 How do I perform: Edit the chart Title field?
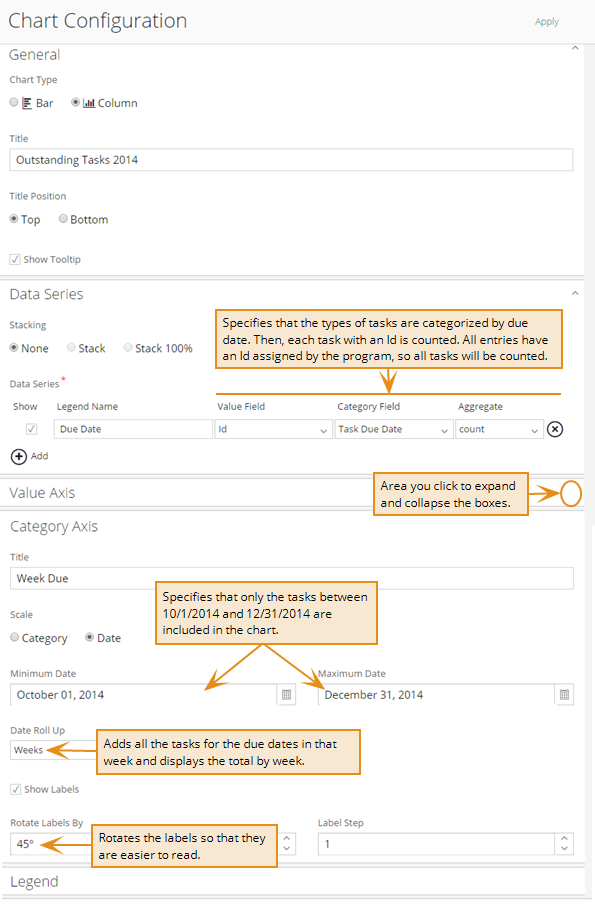(291, 160)
